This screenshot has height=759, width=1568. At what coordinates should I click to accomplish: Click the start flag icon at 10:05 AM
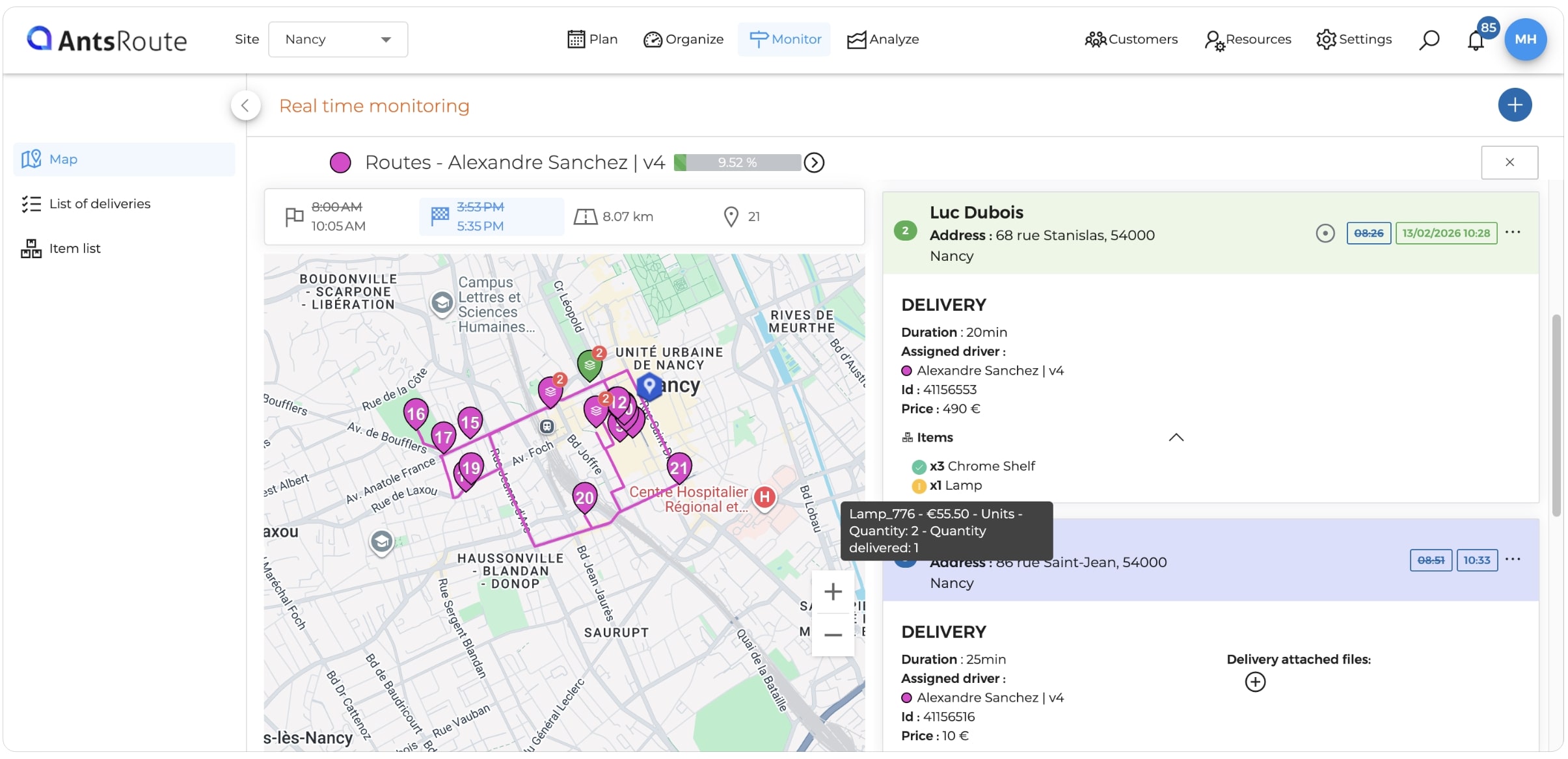(x=294, y=217)
